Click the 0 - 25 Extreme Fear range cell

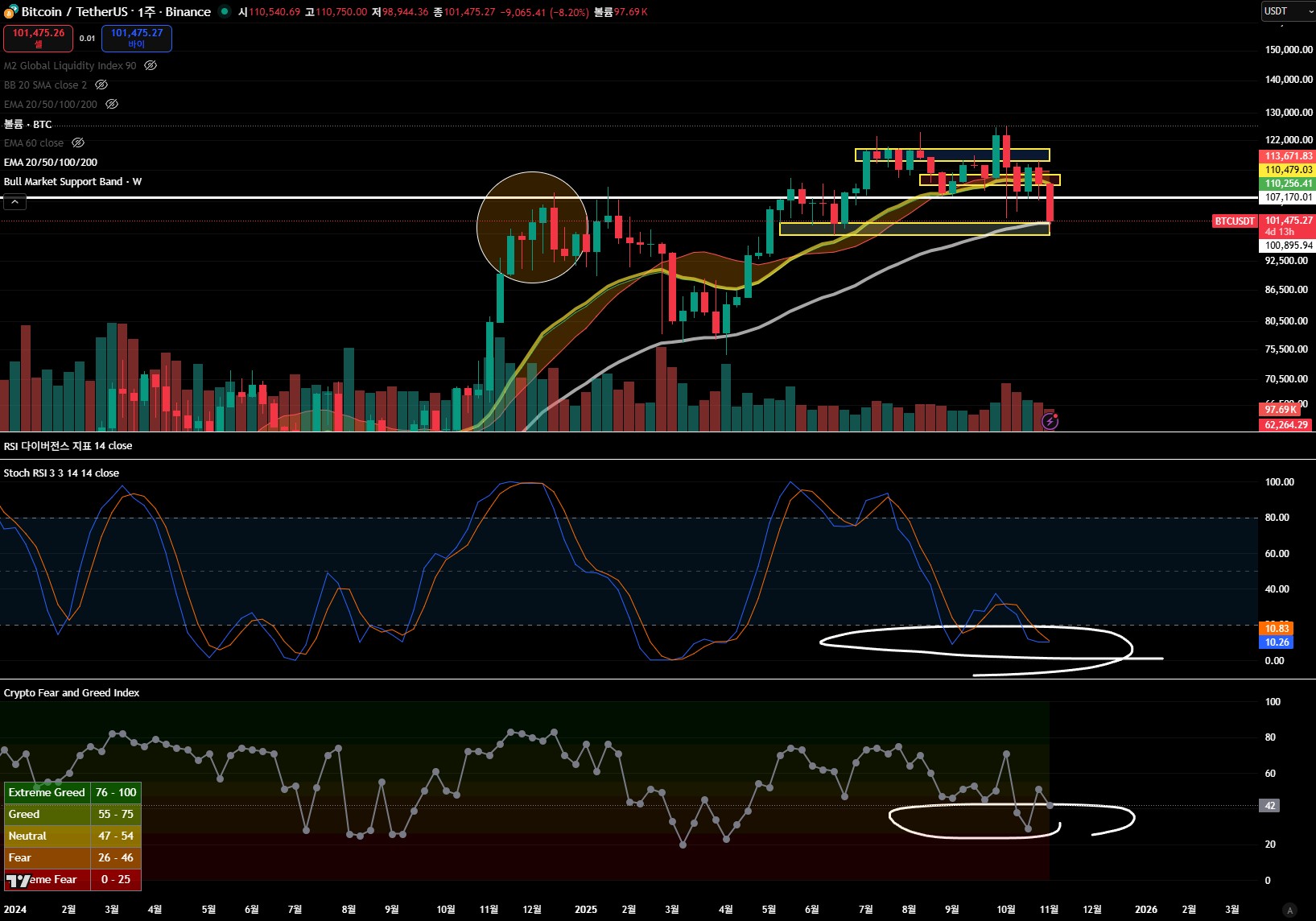click(116, 880)
